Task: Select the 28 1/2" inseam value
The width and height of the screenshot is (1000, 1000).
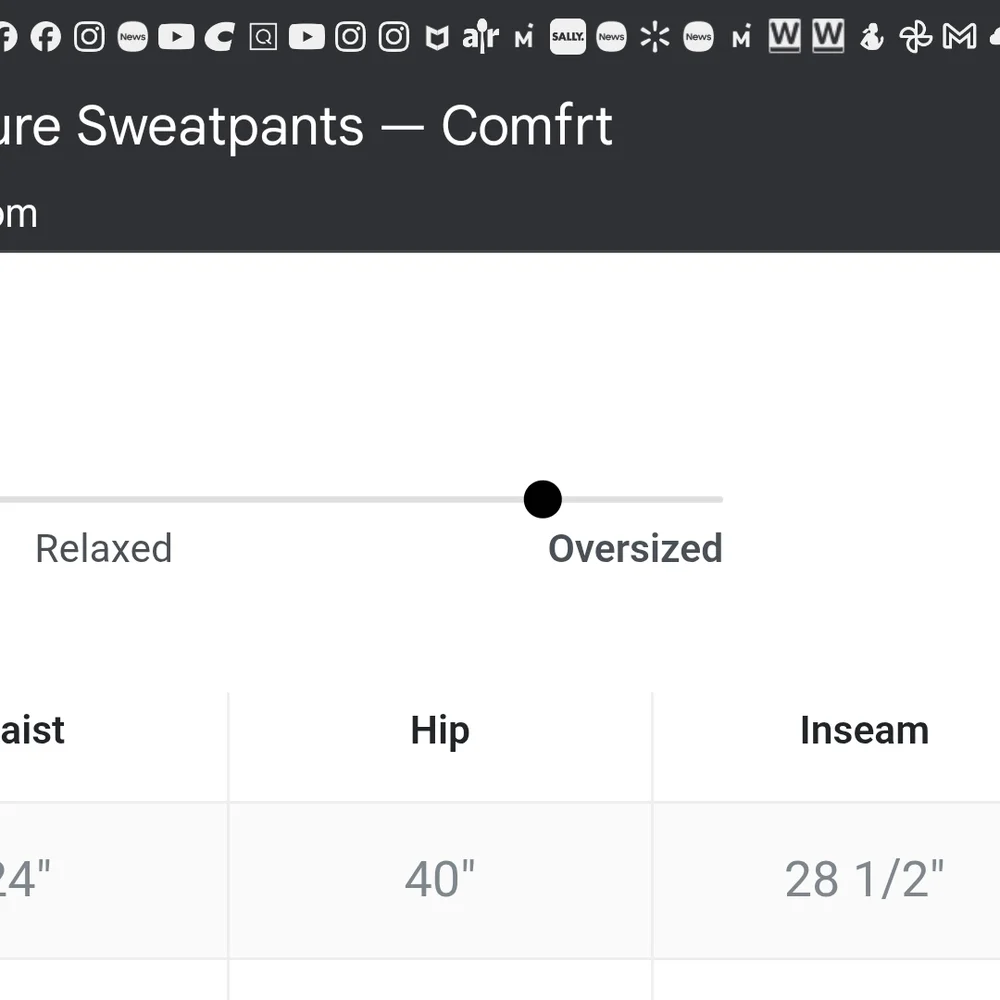Action: (864, 880)
